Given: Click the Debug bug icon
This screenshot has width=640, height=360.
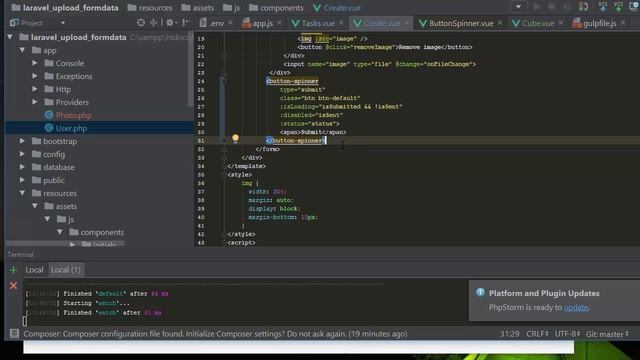Looking at the screenshot, I should tap(552, 7).
